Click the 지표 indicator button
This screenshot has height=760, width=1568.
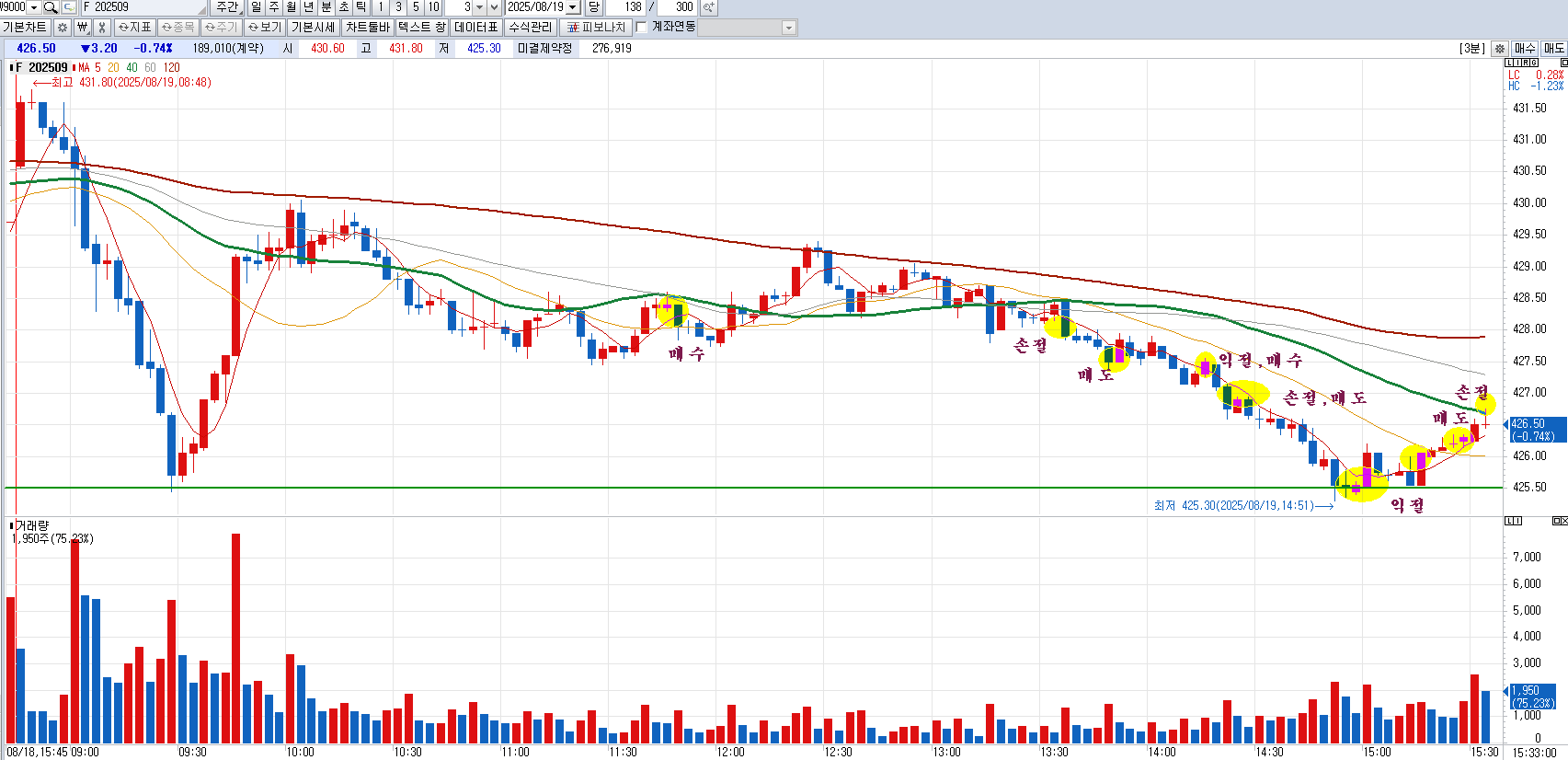[135, 28]
